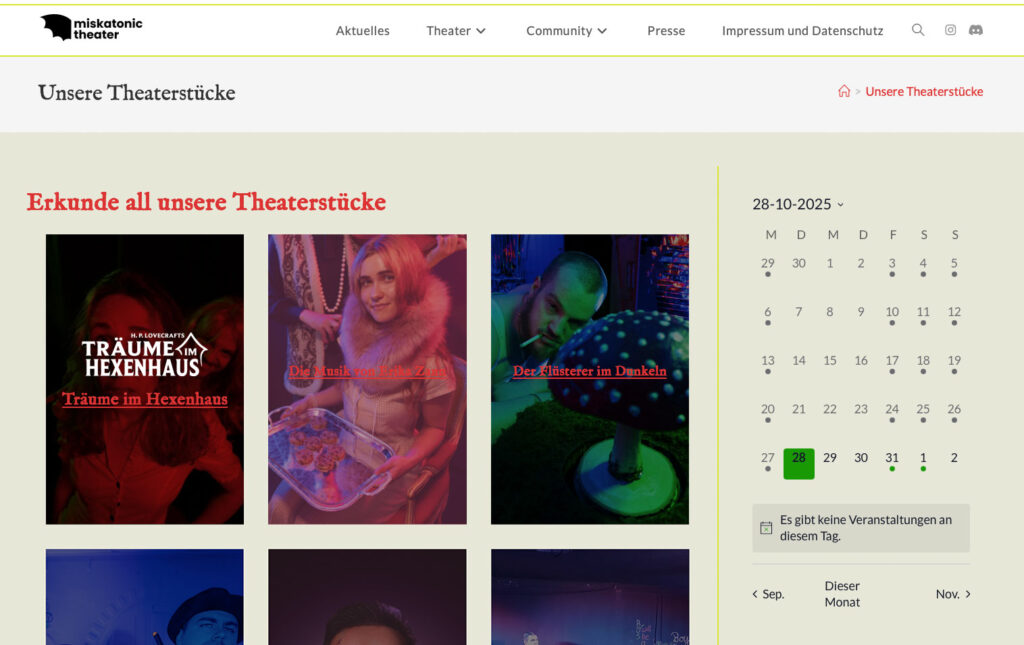1024x645 pixels.
Task: Open Impressum und Datenschutz page
Action: (x=802, y=31)
